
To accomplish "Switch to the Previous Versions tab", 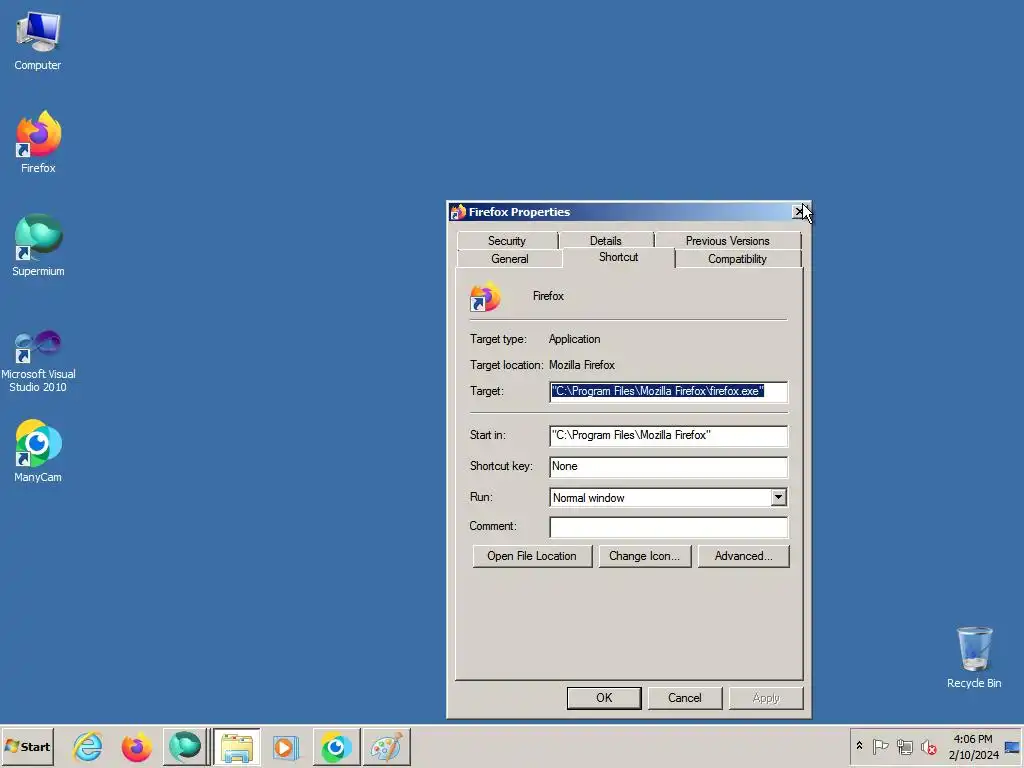I will [x=728, y=240].
